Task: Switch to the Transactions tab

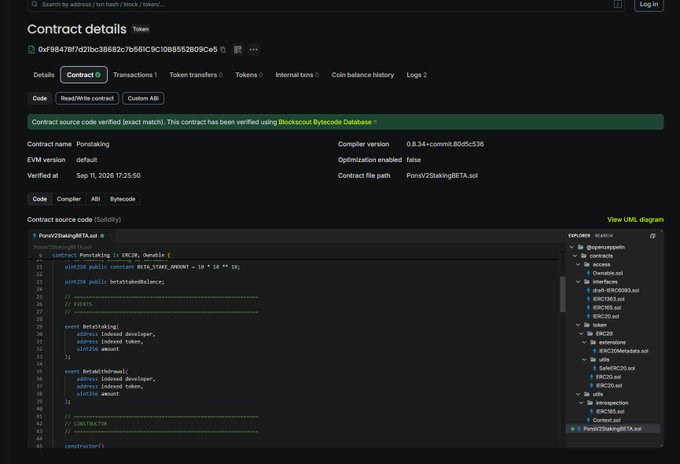Action: pos(135,75)
